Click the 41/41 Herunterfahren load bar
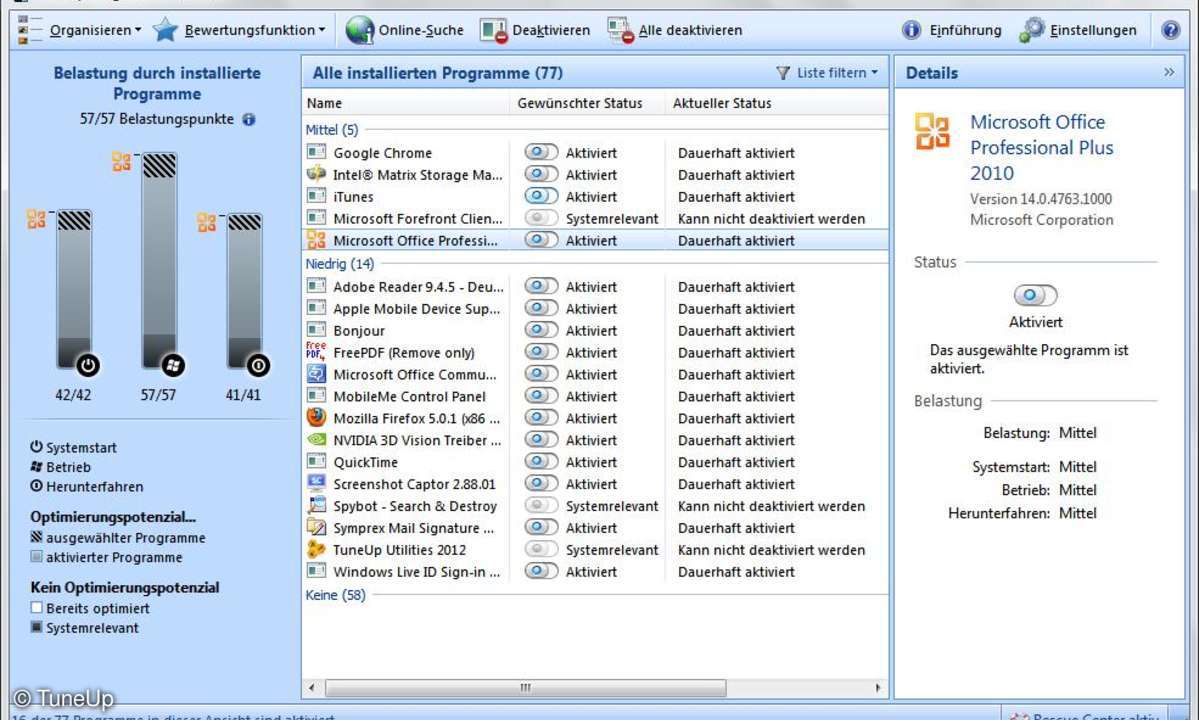The width and height of the screenshot is (1199, 720). tap(245, 291)
